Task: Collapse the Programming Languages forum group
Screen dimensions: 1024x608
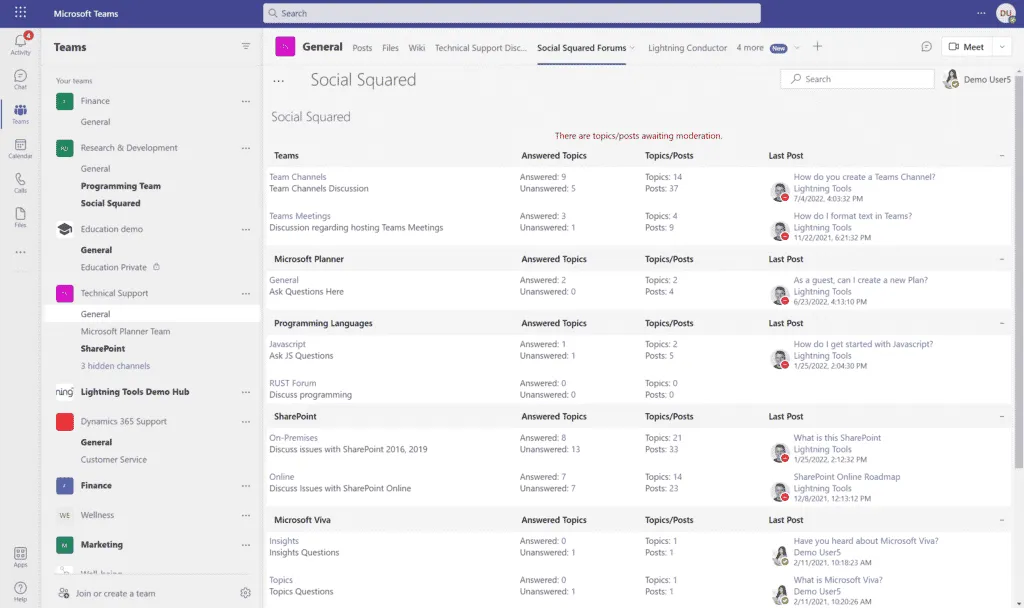Action: click(x=1002, y=323)
